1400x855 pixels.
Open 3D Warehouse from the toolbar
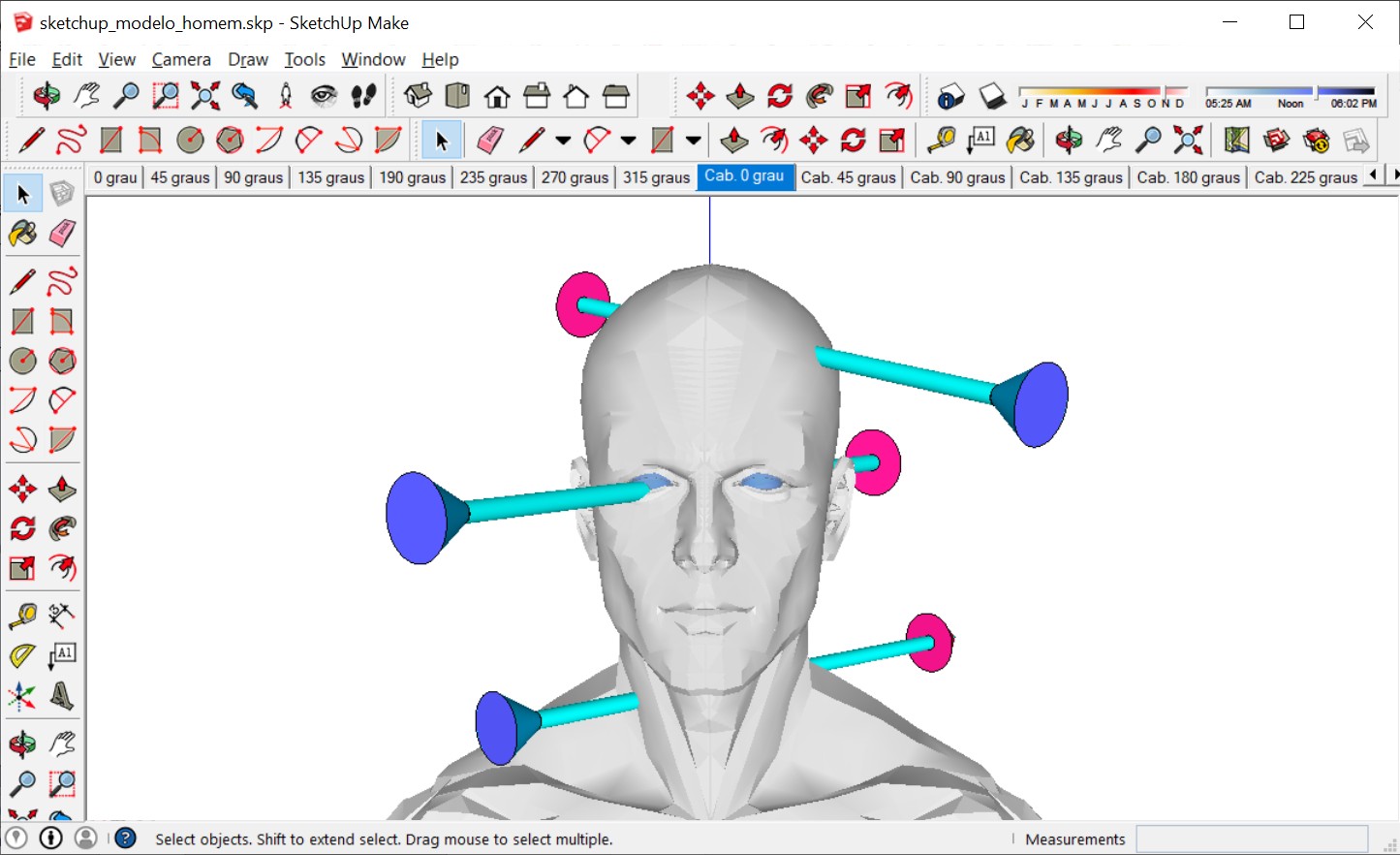point(1276,141)
